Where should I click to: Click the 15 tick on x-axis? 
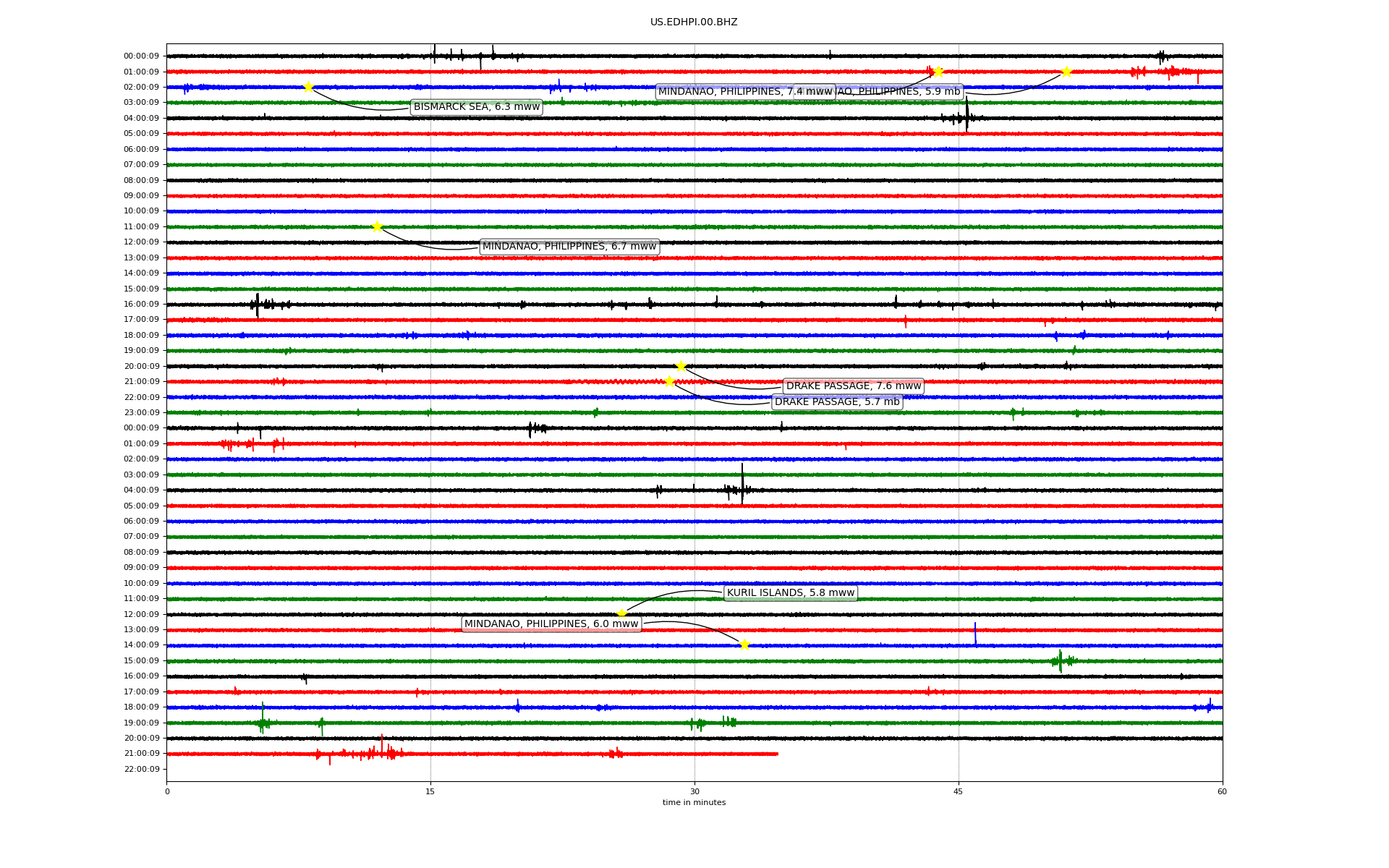(x=430, y=791)
